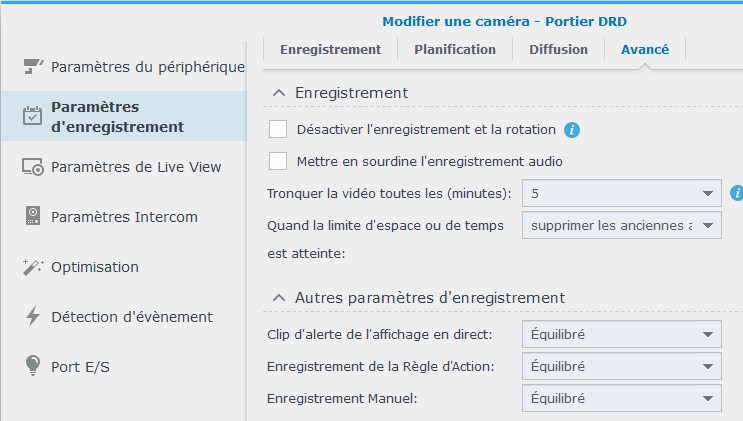Collapse Autres paramètres d'enregistrement section
Viewport: 743px width, 421px height.
pyautogui.click(x=279, y=298)
